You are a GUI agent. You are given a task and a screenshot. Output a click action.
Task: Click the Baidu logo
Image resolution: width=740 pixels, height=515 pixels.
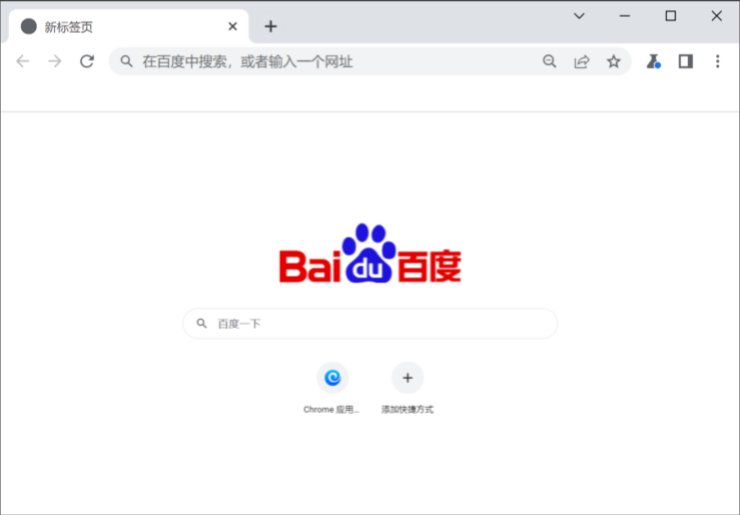click(x=370, y=253)
